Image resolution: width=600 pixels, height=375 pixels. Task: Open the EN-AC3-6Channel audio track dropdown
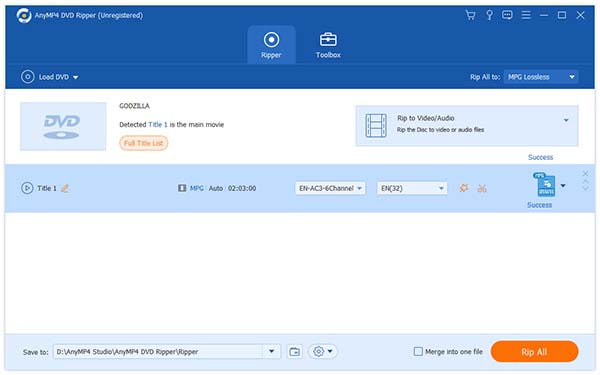pyautogui.click(x=330, y=188)
